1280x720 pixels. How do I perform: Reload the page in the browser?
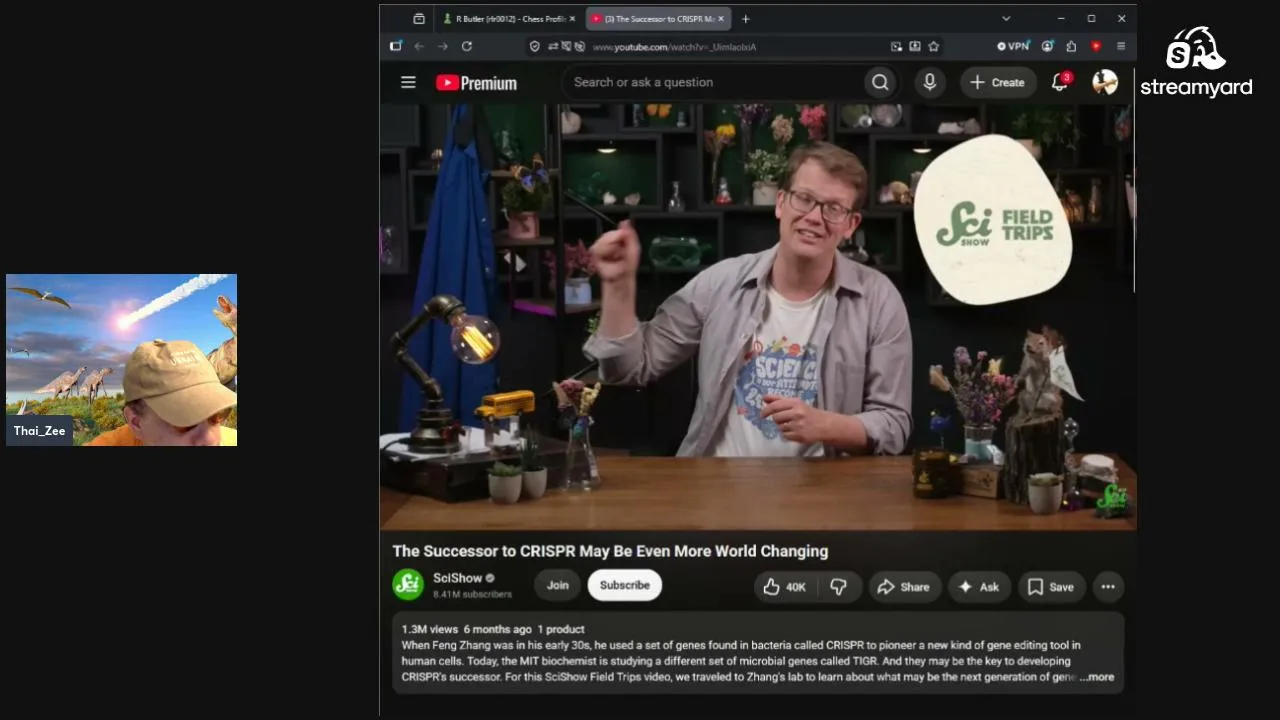pyautogui.click(x=467, y=46)
